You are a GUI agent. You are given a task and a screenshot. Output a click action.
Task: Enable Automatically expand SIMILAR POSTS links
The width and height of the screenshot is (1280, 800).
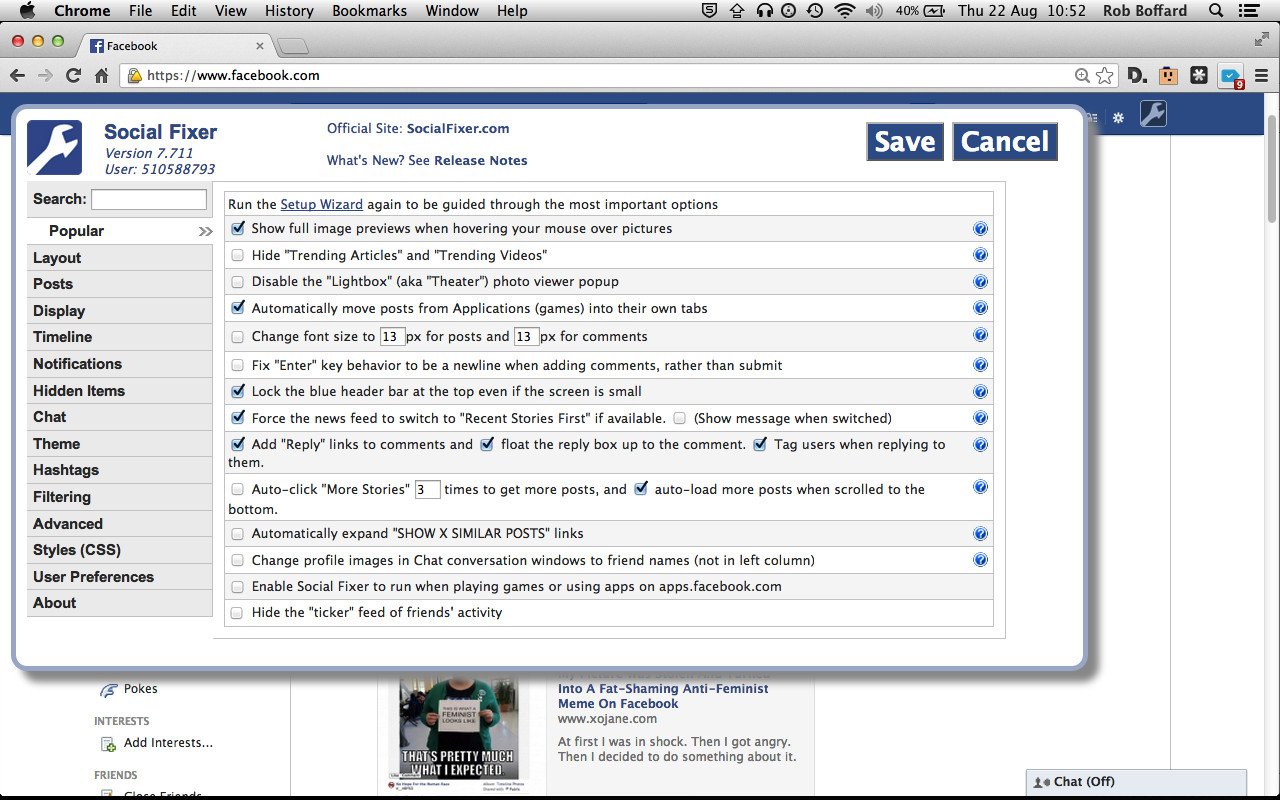(x=238, y=534)
